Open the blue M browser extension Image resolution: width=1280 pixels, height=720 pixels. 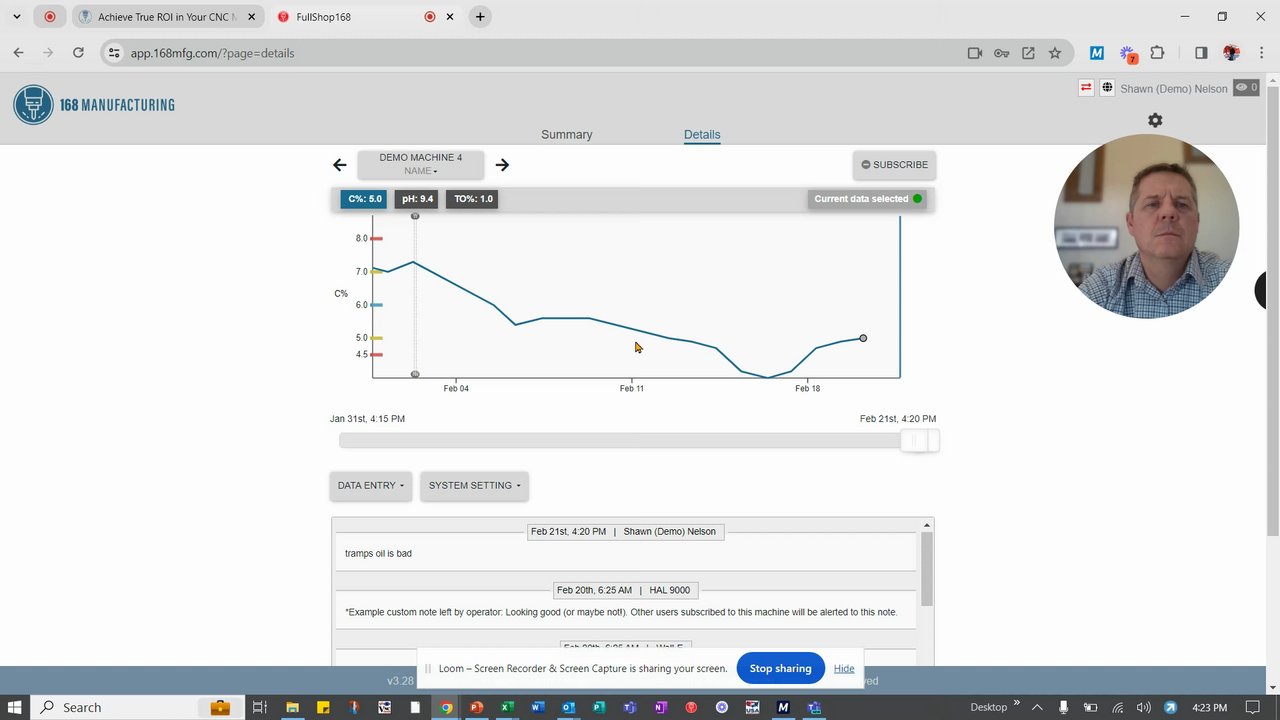[x=1097, y=53]
